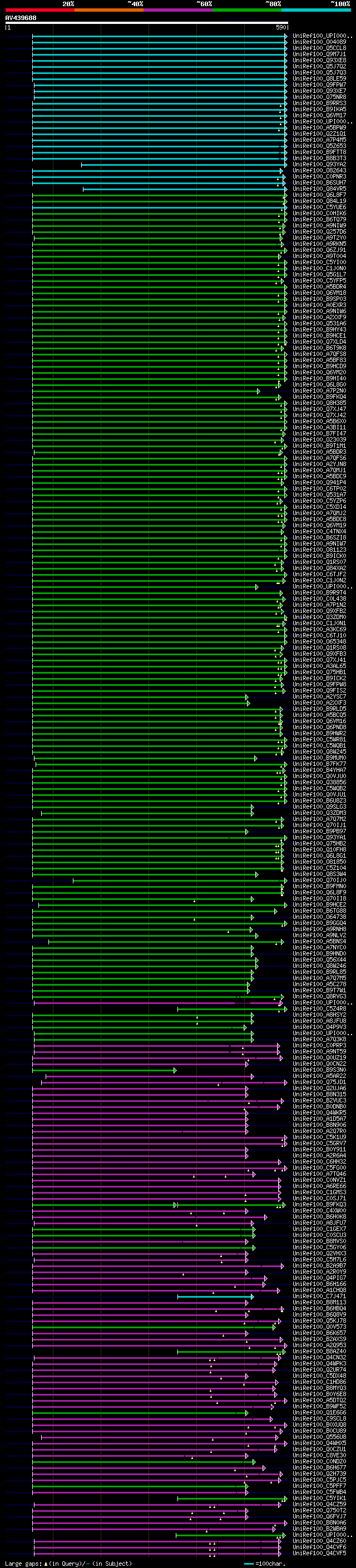Select UniRef100_B6HBQ4 label

(319, 1309)
